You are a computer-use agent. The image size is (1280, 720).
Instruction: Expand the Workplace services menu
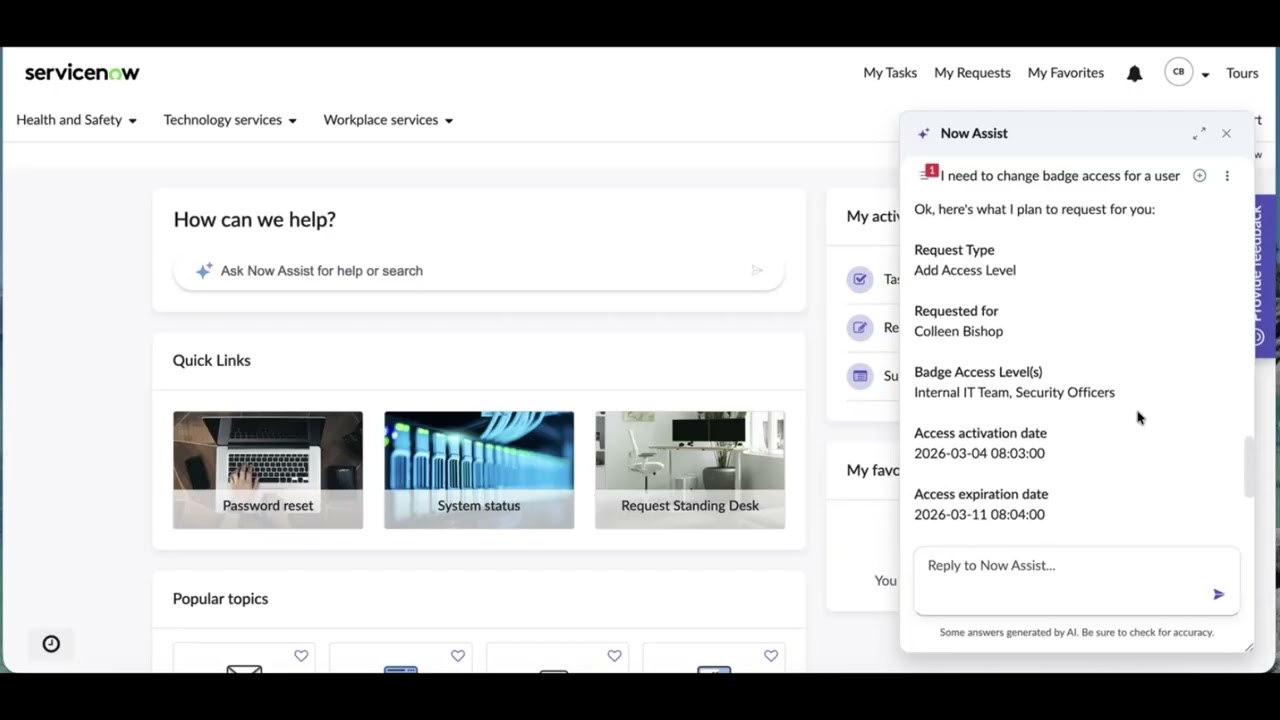tap(388, 120)
